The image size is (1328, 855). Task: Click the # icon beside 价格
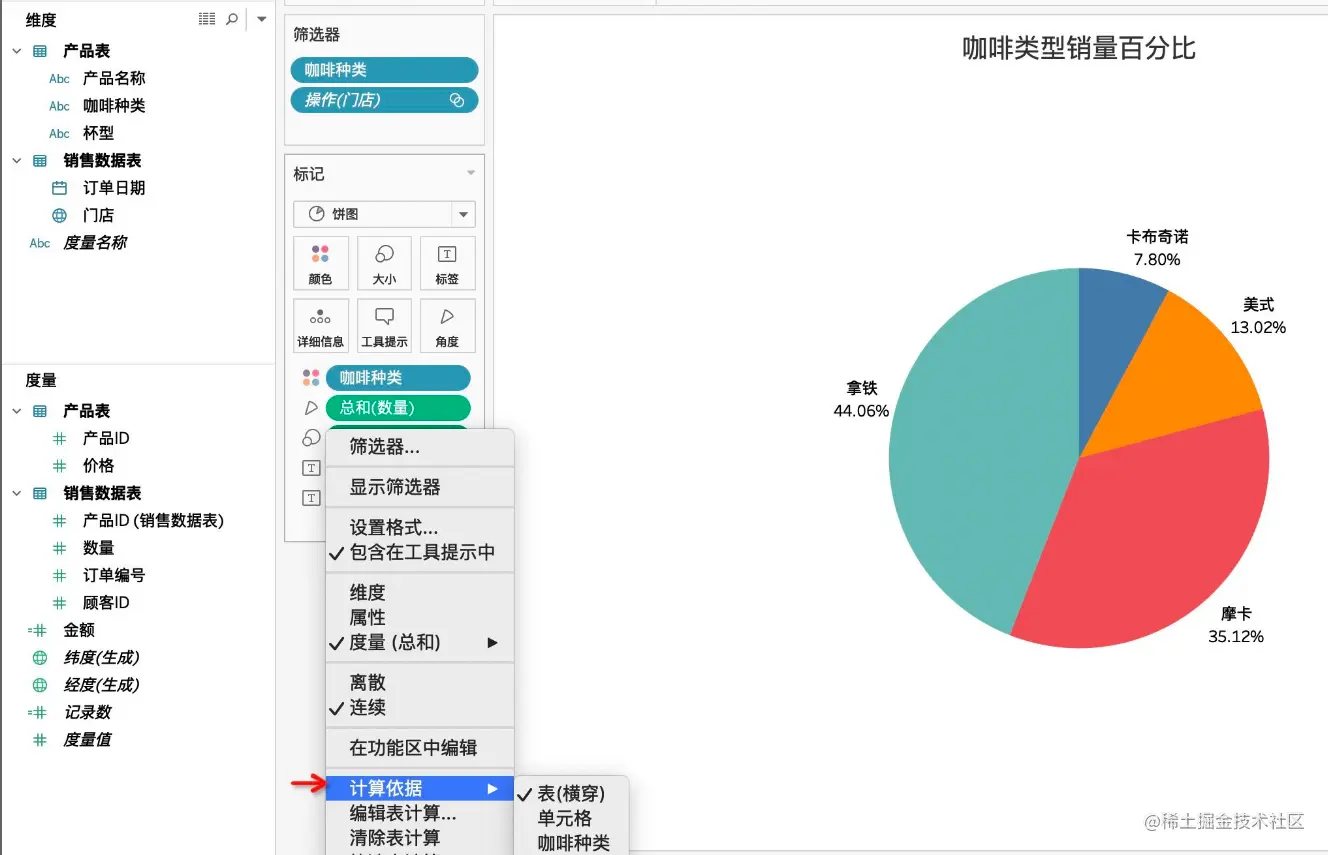tap(60, 466)
